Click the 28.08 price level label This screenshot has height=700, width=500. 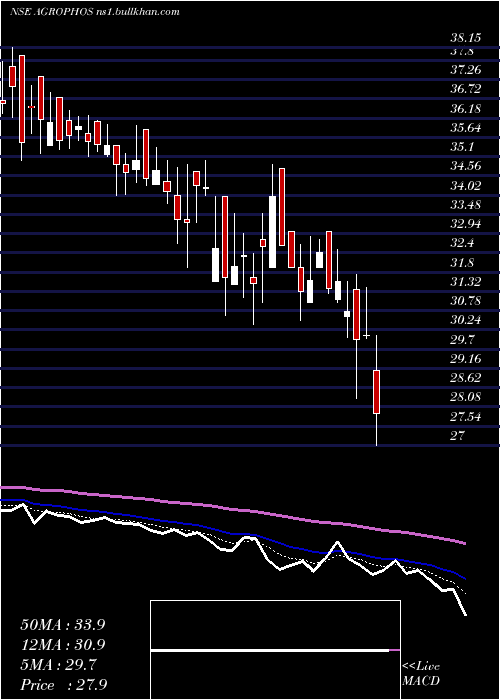465,397
